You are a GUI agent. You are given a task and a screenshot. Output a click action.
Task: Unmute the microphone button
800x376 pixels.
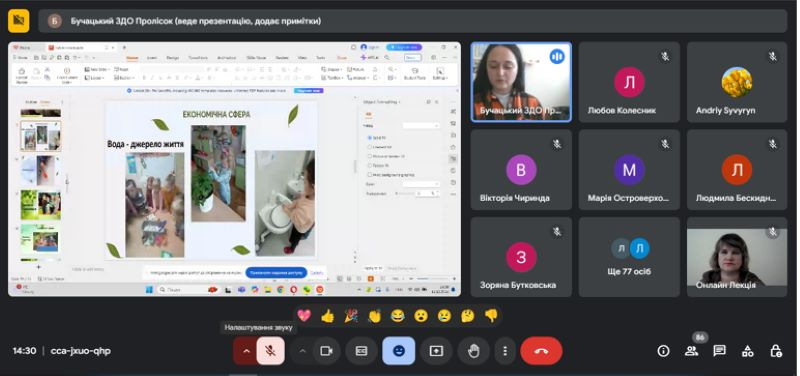pos(270,351)
